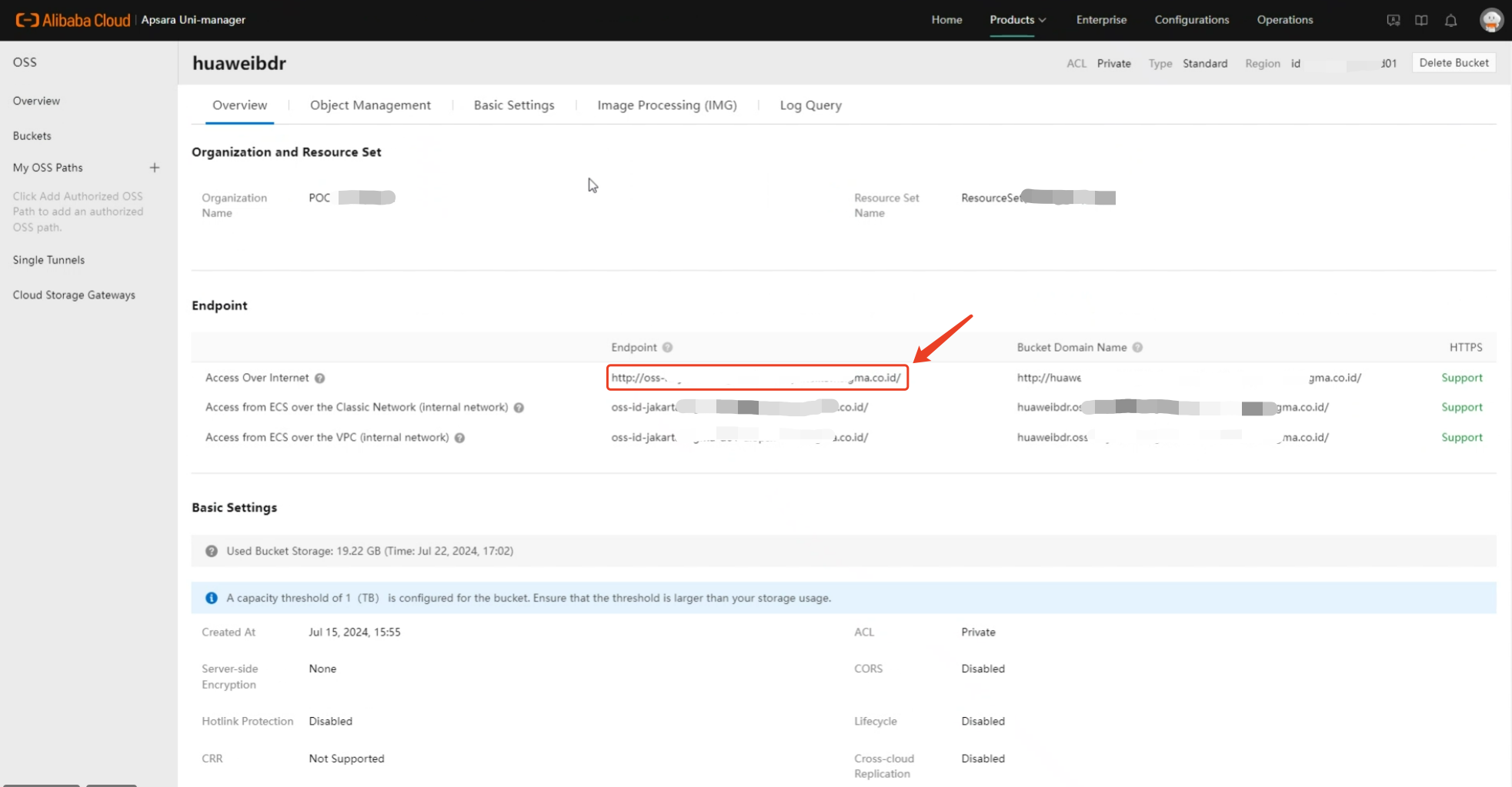Add an authorized OSS path with plus icon
1512x787 pixels.
155,168
